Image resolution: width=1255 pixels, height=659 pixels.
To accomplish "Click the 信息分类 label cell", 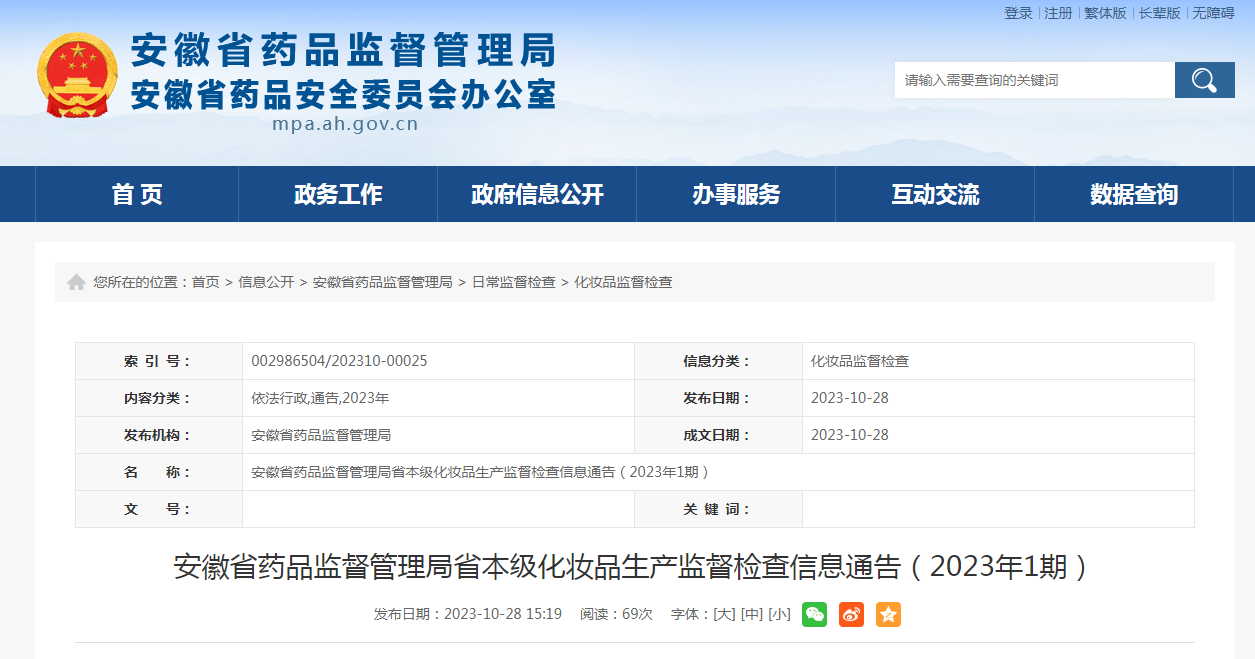I will pyautogui.click(x=718, y=361).
